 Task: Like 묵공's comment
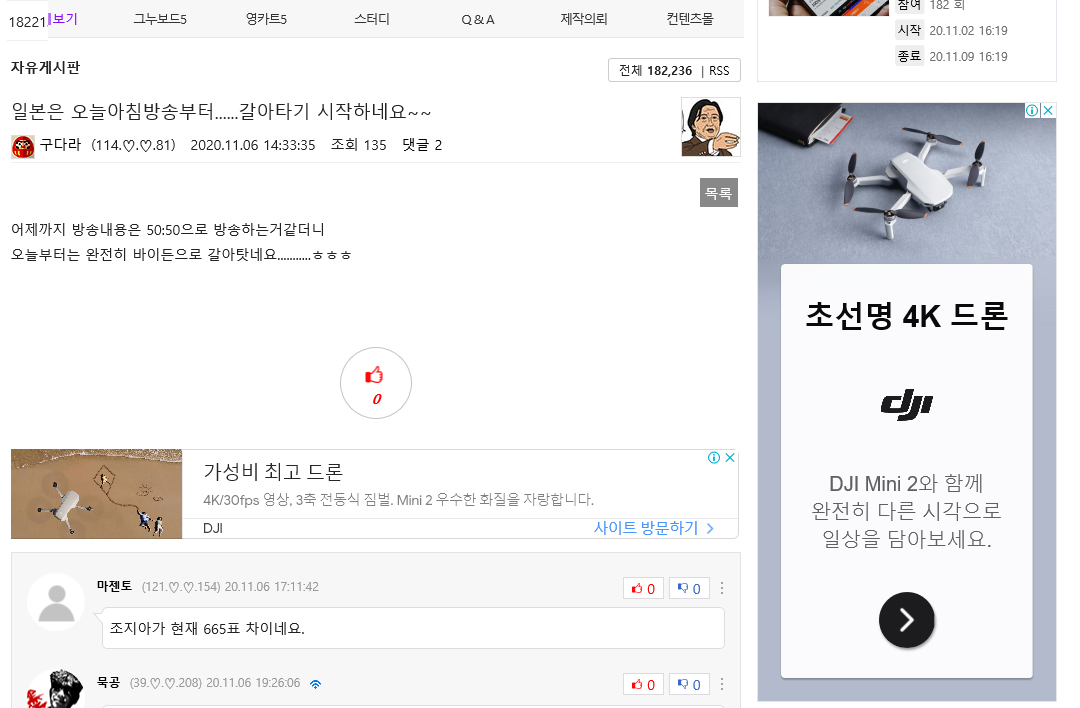(x=643, y=684)
